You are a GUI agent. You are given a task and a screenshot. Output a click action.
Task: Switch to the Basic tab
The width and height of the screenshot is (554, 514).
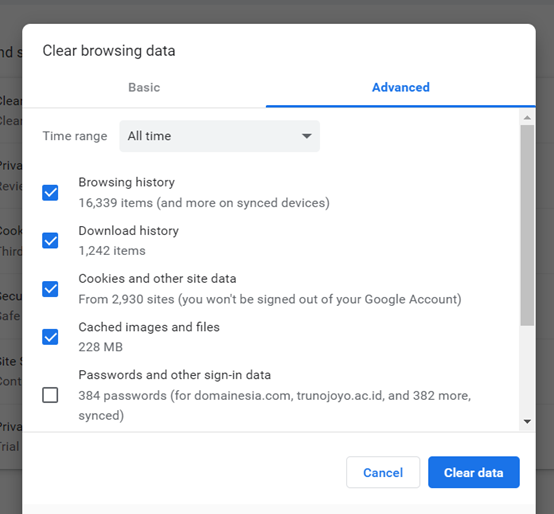(x=144, y=87)
